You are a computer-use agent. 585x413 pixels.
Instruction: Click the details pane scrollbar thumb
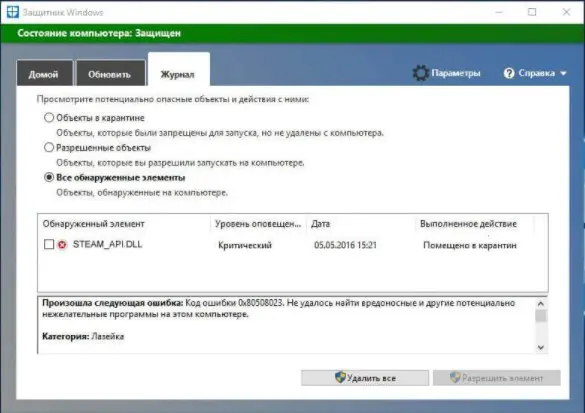pyautogui.click(x=541, y=316)
